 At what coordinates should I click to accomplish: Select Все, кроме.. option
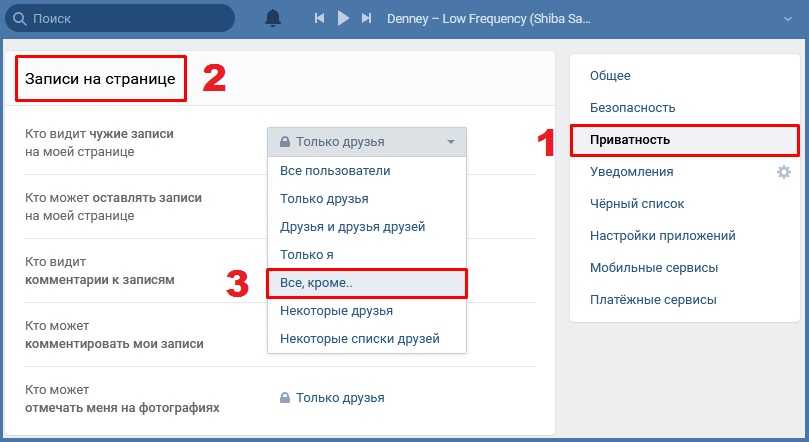(367, 283)
